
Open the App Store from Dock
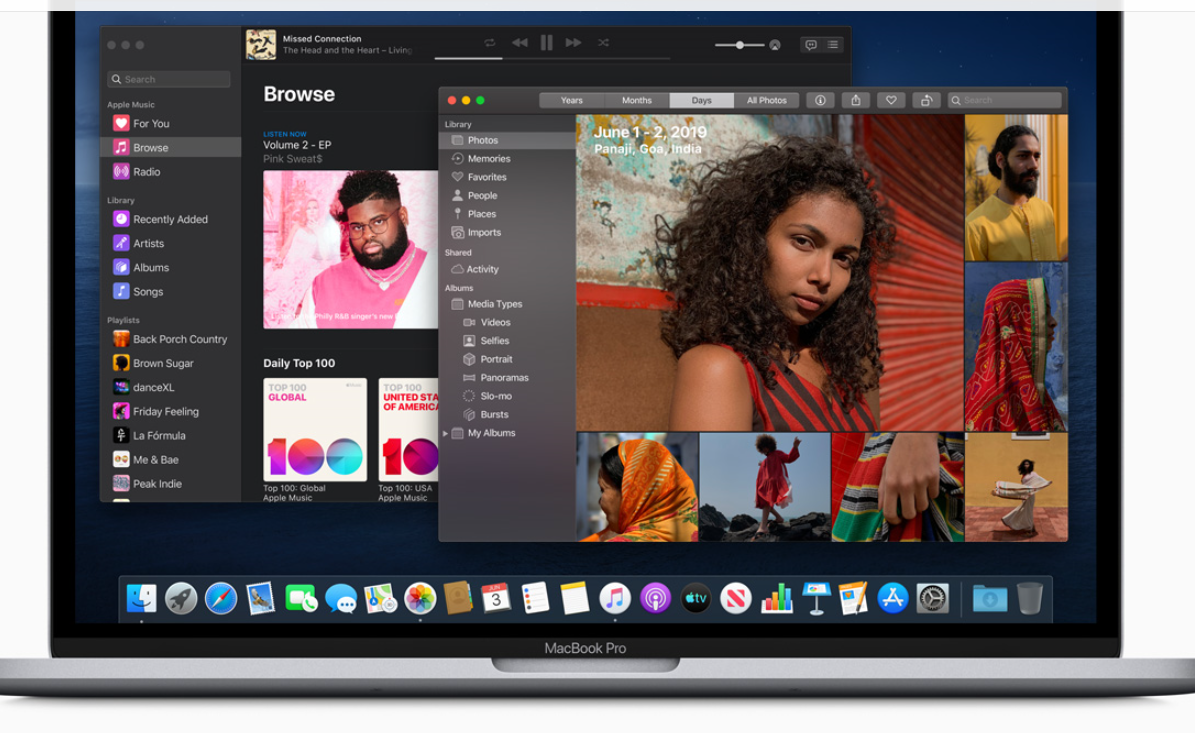892,598
